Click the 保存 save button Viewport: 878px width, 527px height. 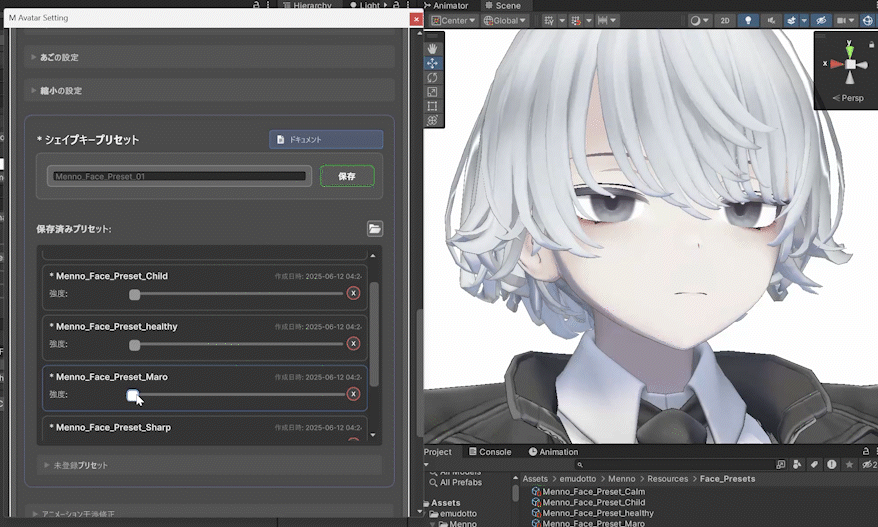[347, 176]
